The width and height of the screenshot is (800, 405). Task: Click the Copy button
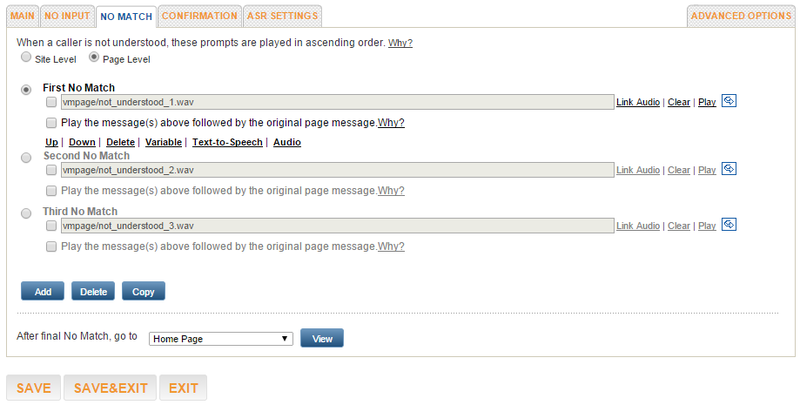[x=143, y=291]
